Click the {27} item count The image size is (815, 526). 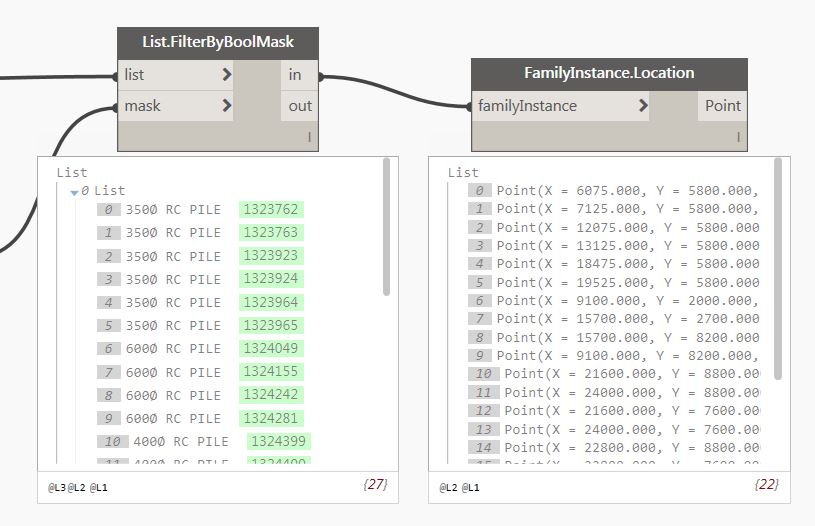pyautogui.click(x=375, y=484)
